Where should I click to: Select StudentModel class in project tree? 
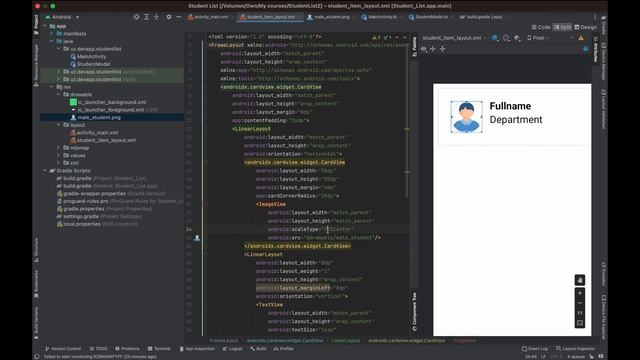coord(93,64)
